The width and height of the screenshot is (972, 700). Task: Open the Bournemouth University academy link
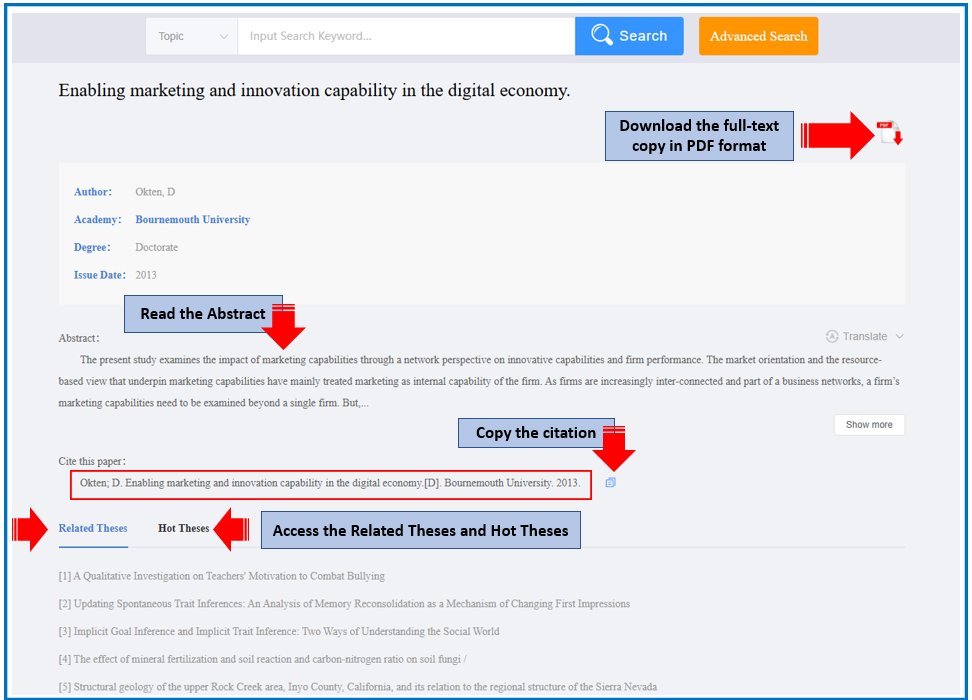pyautogui.click(x=193, y=219)
